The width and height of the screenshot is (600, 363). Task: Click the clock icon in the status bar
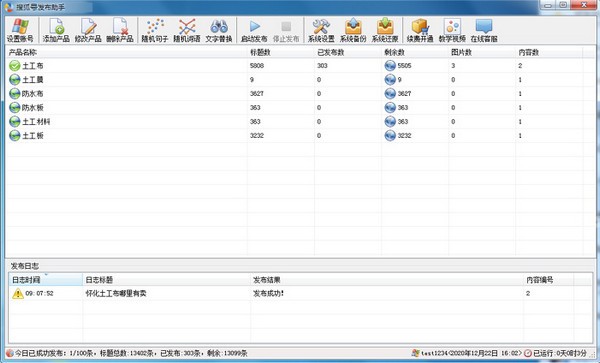tap(528, 353)
